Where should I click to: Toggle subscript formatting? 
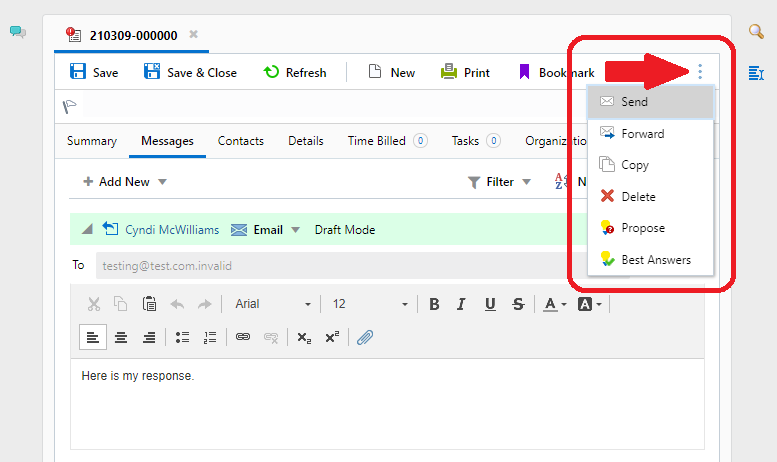click(x=304, y=338)
